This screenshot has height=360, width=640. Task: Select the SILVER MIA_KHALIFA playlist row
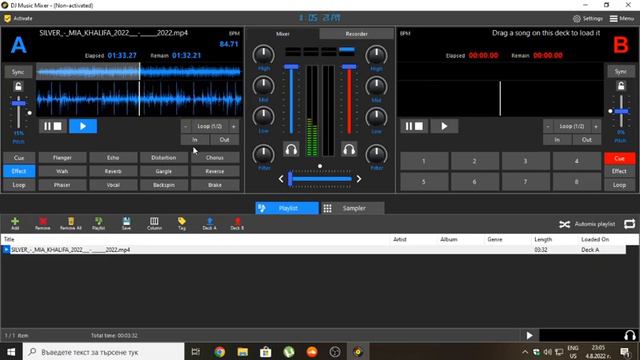[313, 250]
